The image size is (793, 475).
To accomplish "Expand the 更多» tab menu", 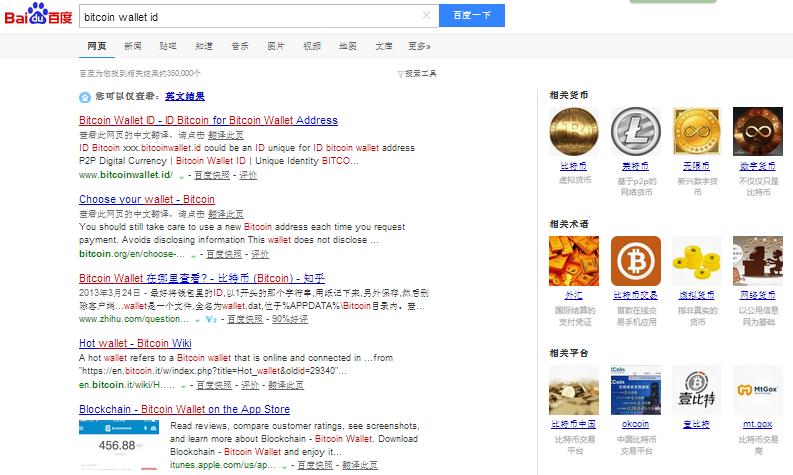I will pyautogui.click(x=419, y=46).
